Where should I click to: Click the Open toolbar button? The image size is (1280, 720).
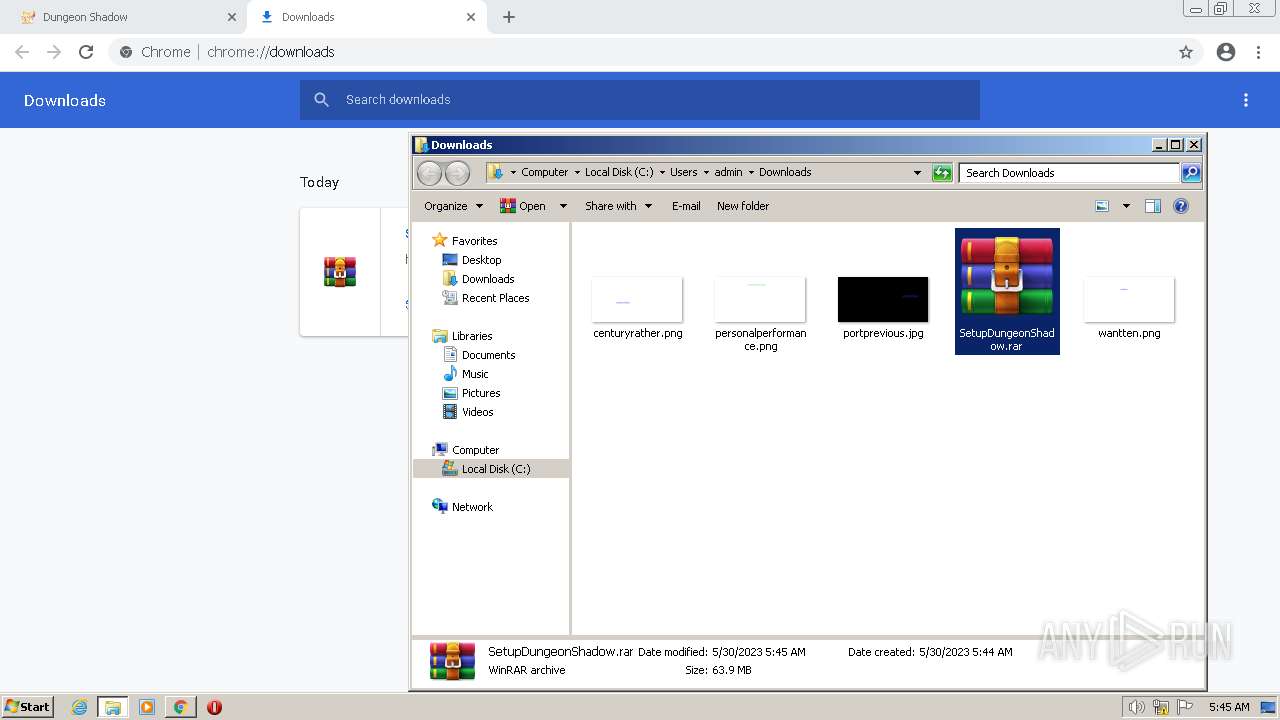click(523, 206)
